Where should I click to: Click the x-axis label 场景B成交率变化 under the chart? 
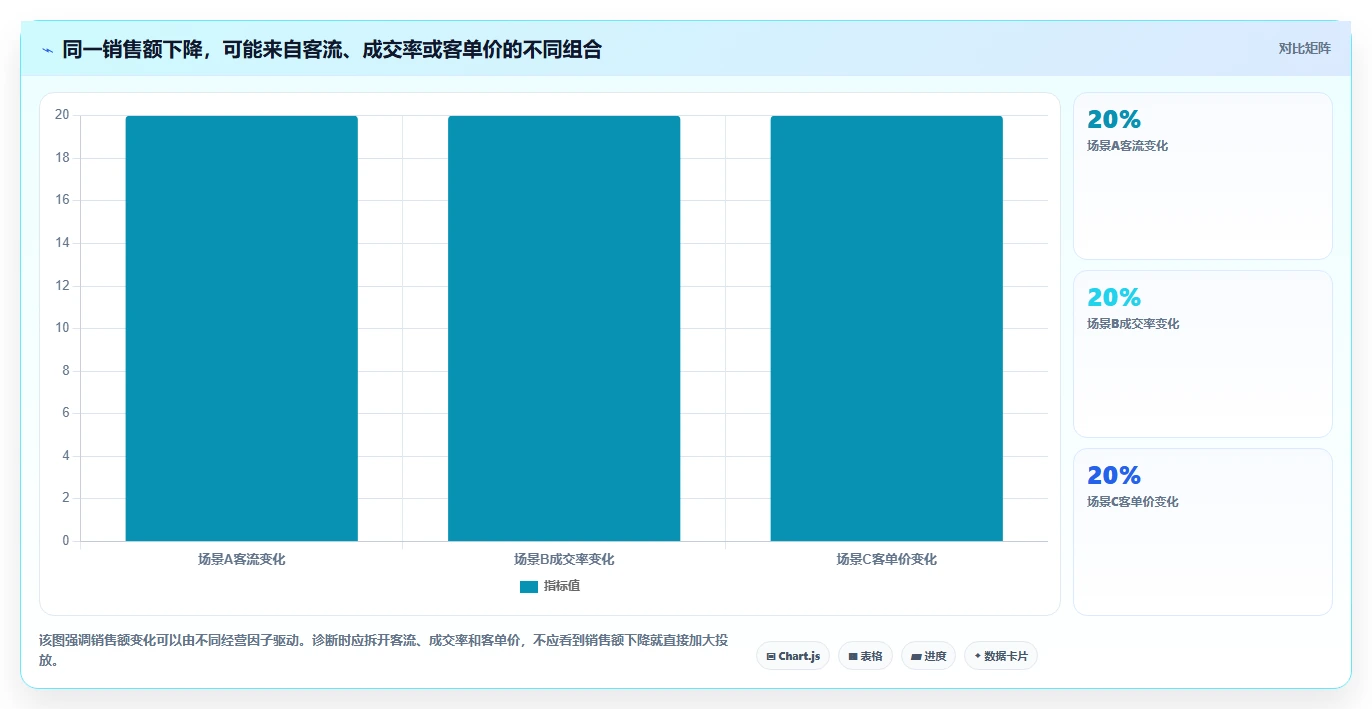coord(564,559)
